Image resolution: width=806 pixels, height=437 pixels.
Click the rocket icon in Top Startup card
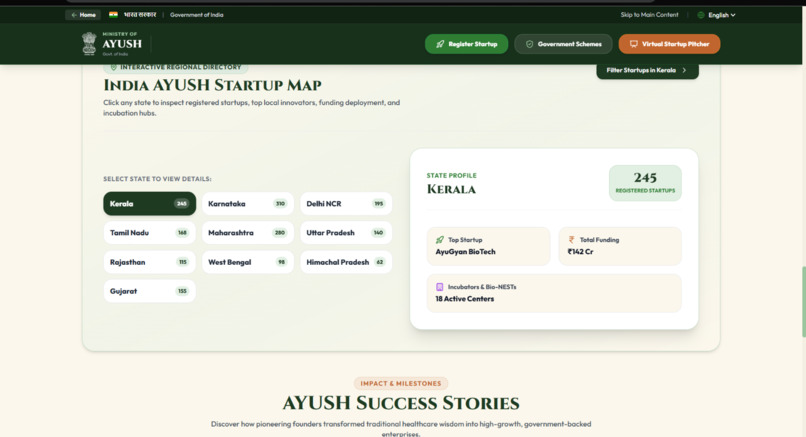point(439,240)
